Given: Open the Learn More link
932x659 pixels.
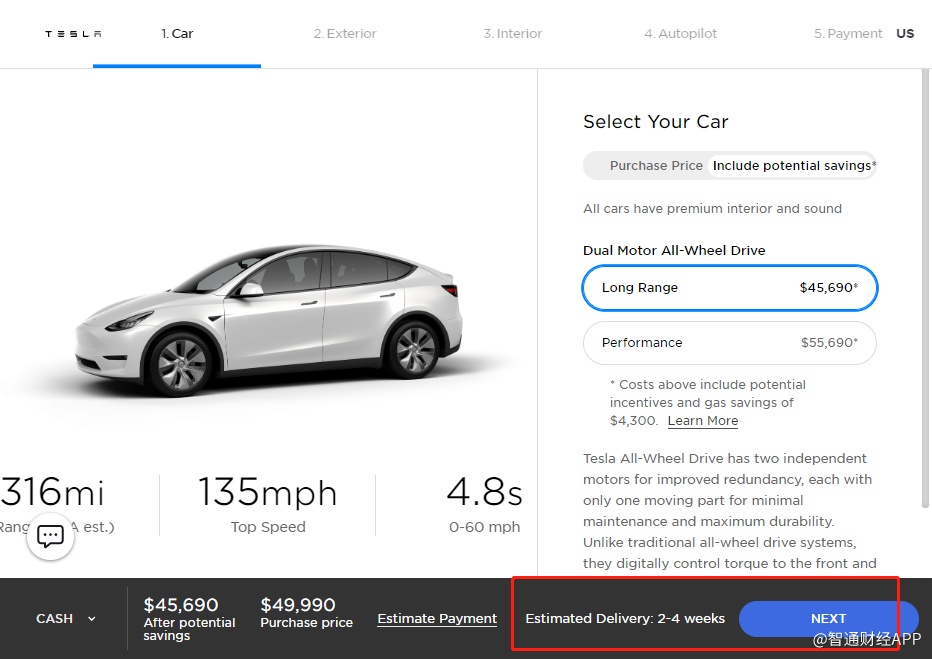Looking at the screenshot, I should tap(703, 421).
